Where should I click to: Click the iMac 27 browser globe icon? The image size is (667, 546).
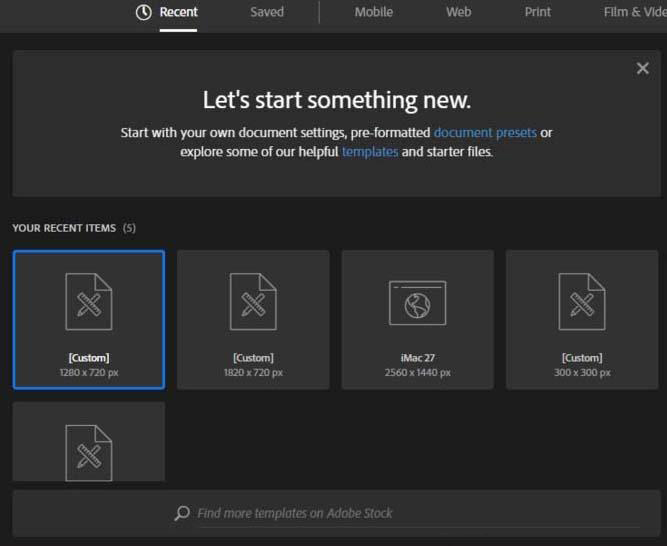coord(417,303)
